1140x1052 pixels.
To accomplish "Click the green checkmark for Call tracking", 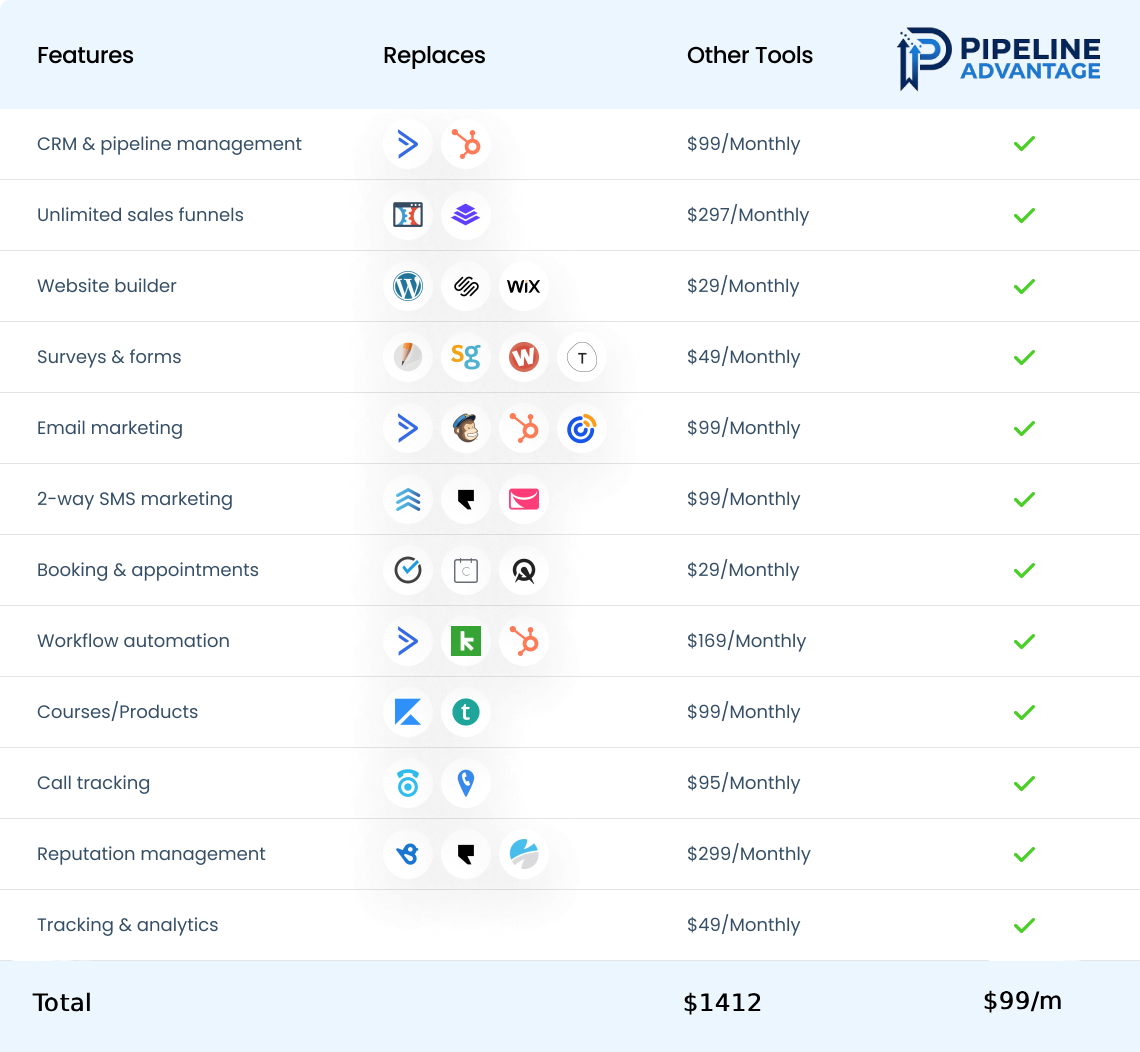I will coord(1023,784).
